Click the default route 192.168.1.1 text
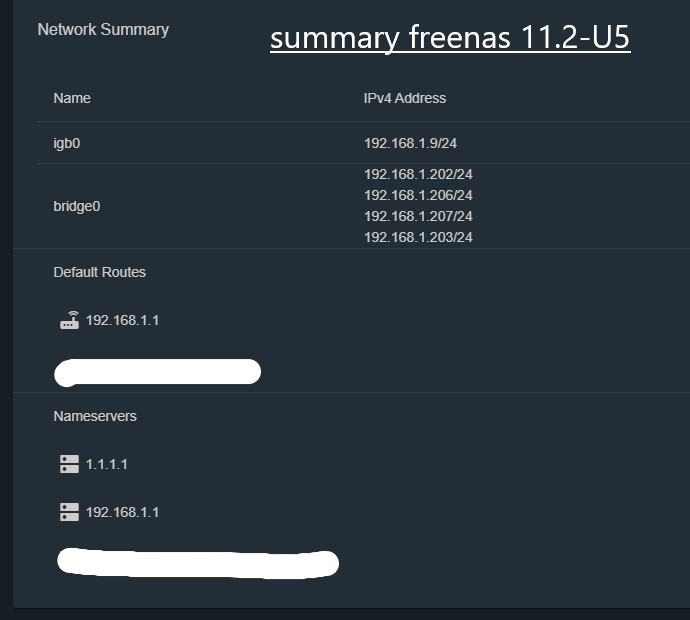 click(x=122, y=320)
